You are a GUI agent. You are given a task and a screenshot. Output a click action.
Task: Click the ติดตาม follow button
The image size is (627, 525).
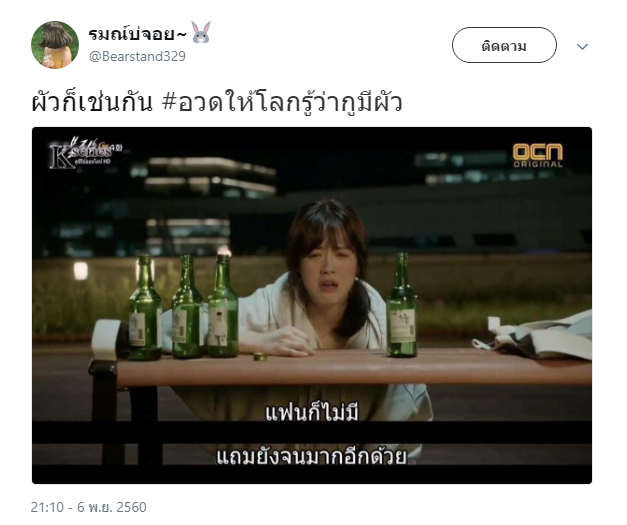tap(504, 45)
